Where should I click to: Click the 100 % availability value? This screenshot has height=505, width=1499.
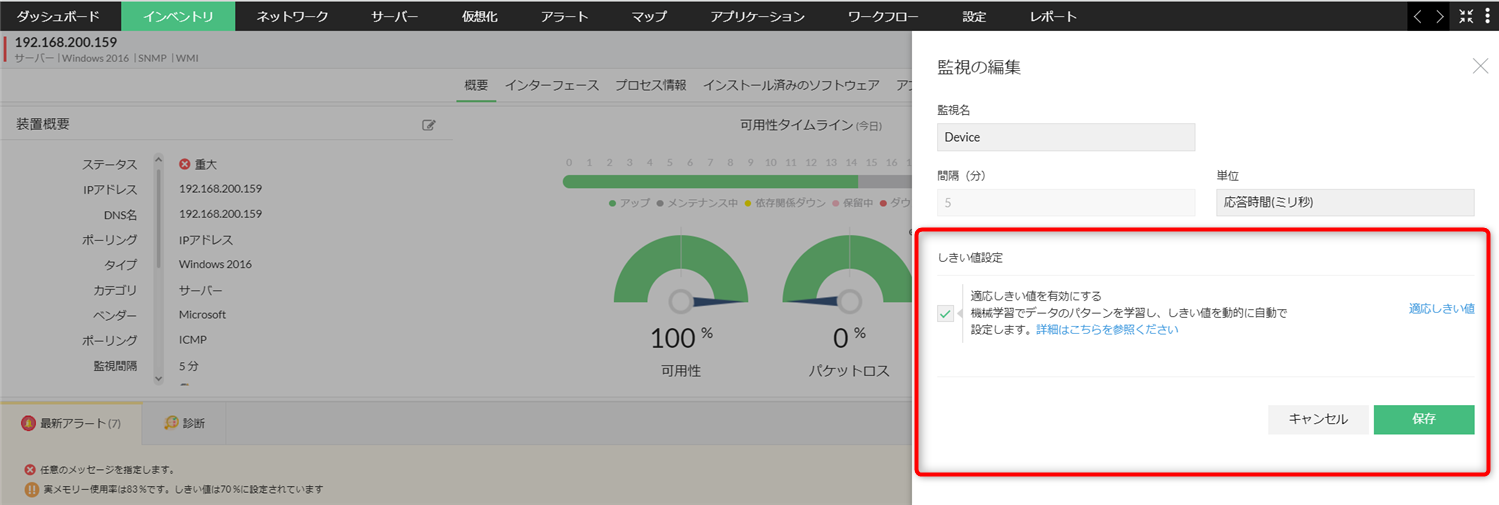681,337
